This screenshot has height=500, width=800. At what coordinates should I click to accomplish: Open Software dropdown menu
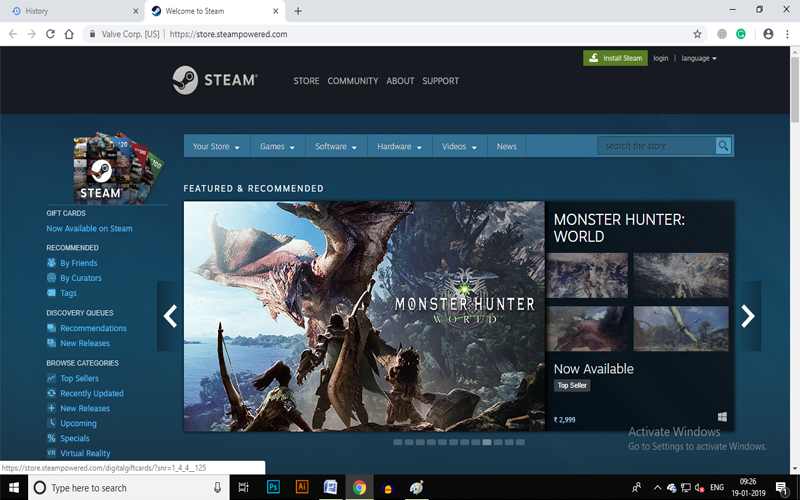pos(336,146)
